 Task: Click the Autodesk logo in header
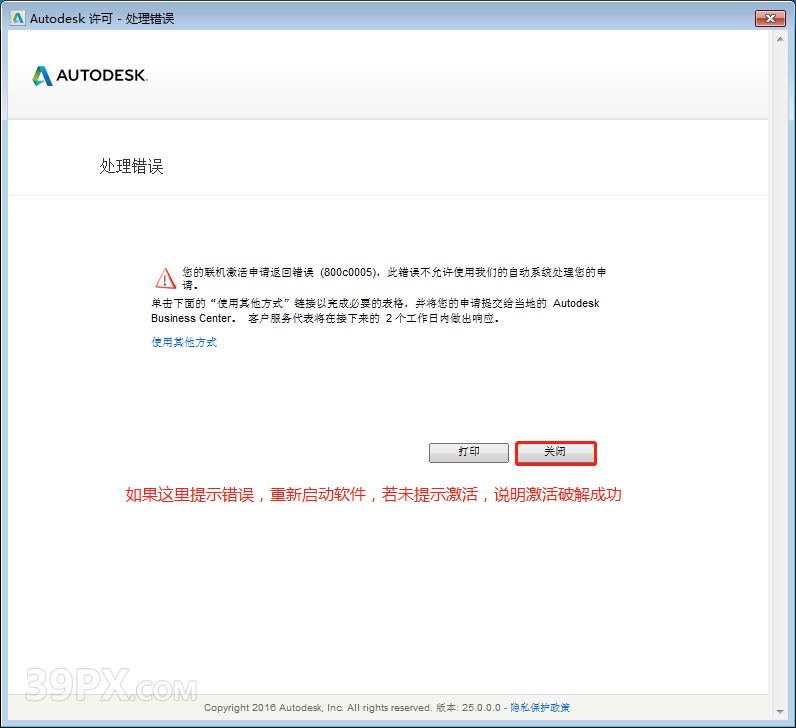90,76
